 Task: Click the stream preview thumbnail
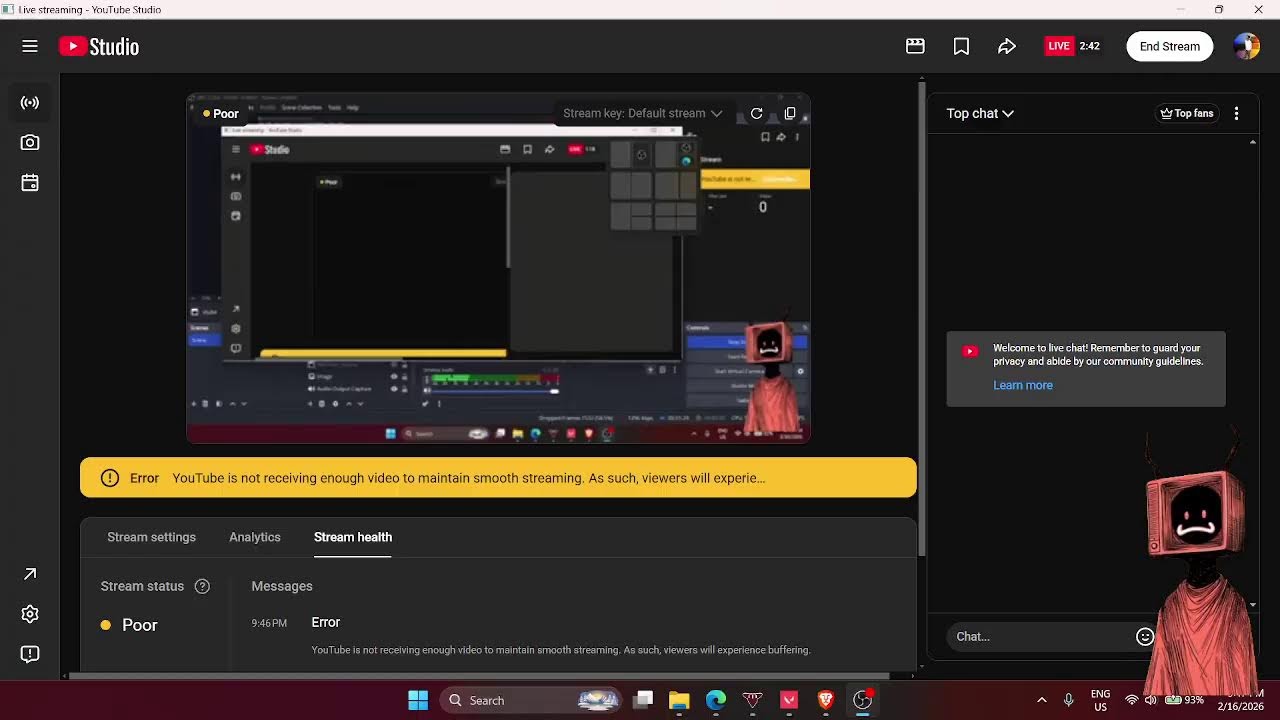coord(498,270)
